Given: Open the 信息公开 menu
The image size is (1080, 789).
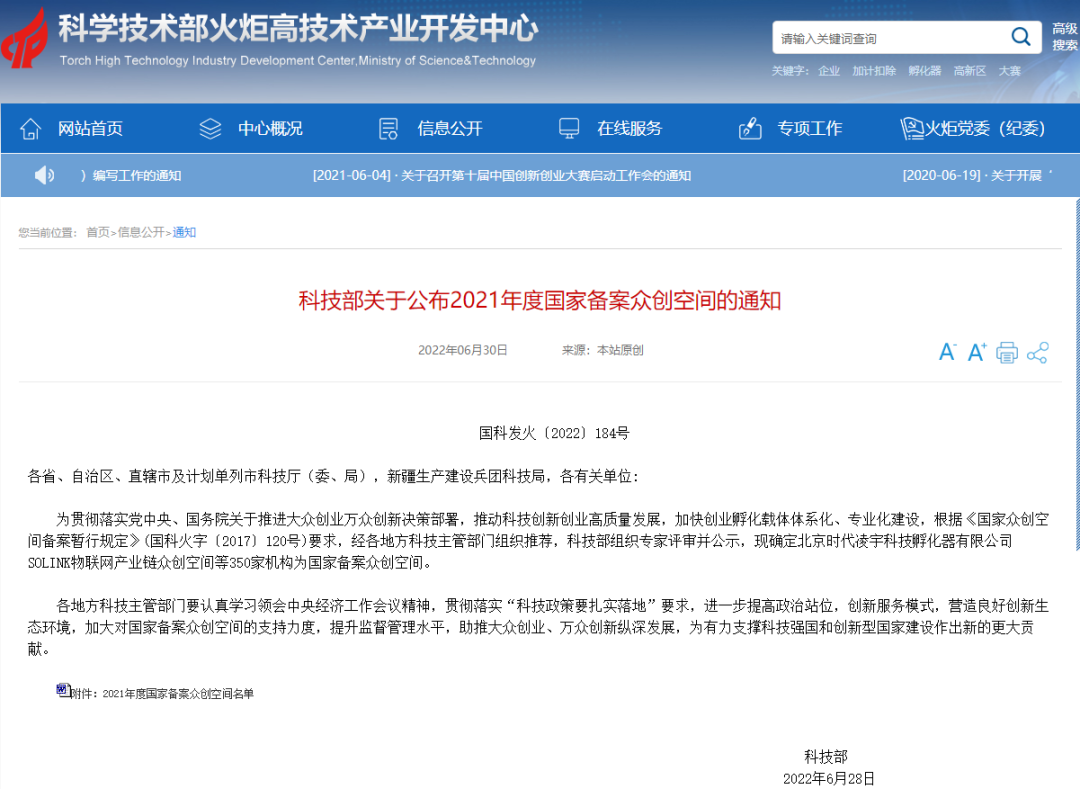Looking at the screenshot, I should click(431, 128).
